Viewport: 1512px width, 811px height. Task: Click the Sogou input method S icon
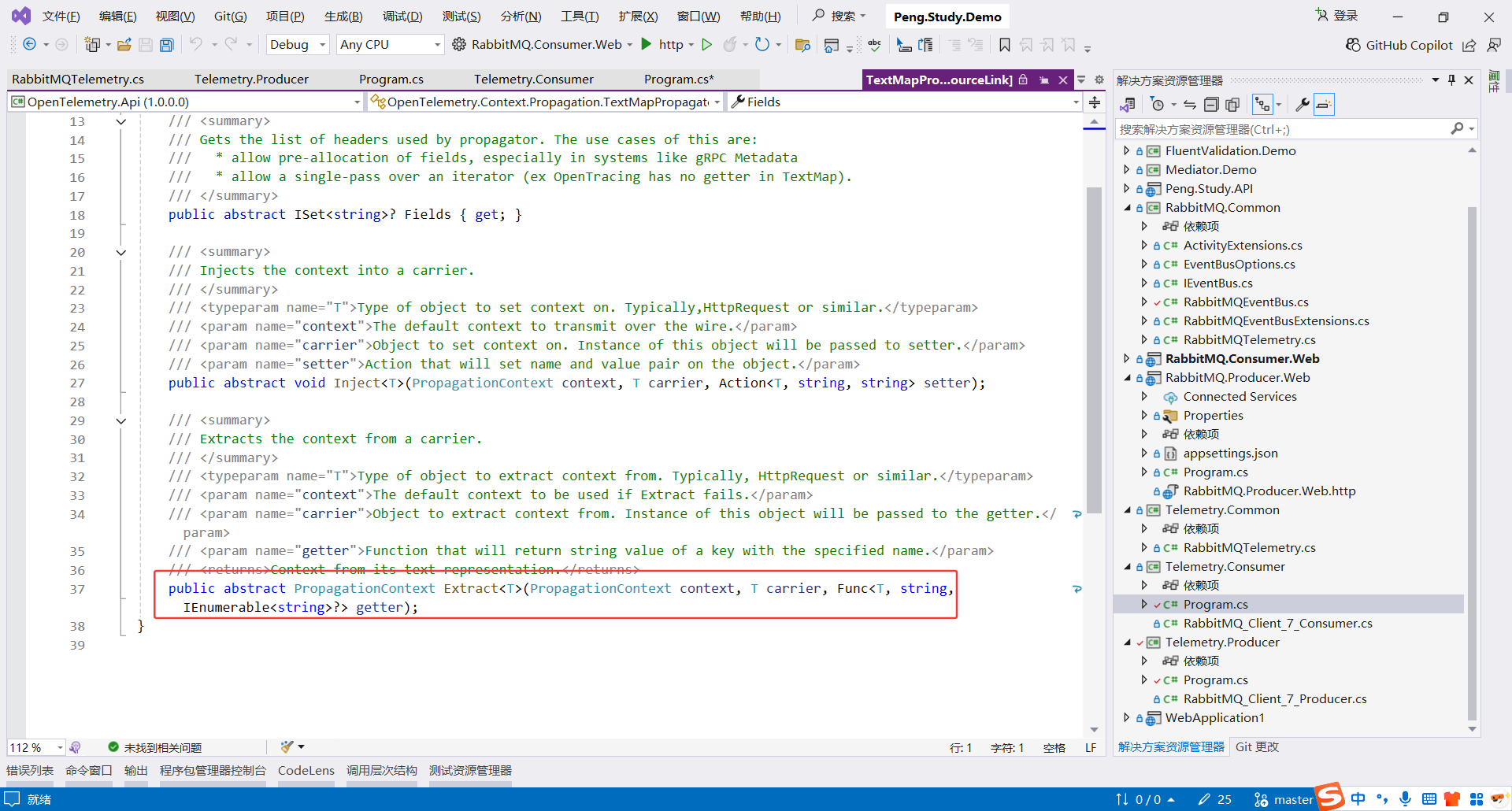tap(1330, 796)
